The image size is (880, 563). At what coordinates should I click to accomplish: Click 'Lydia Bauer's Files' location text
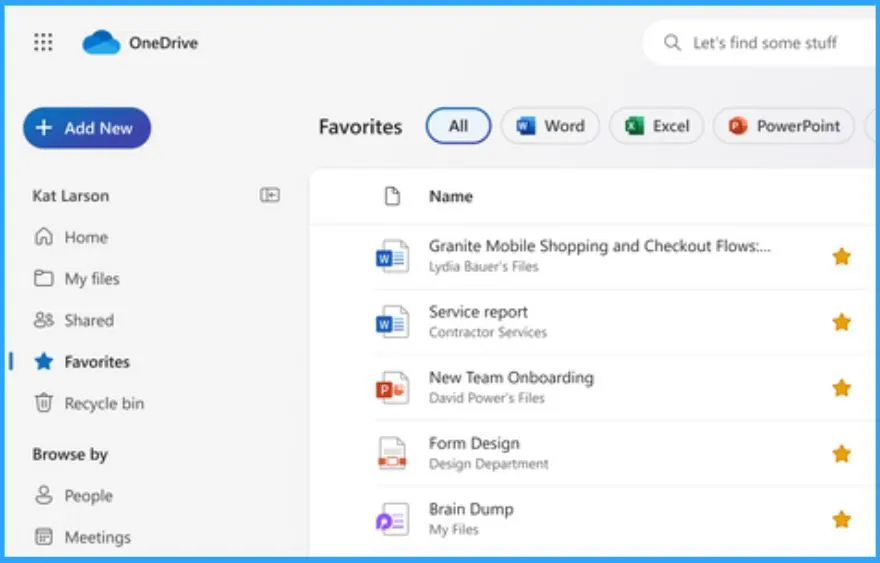point(483,267)
